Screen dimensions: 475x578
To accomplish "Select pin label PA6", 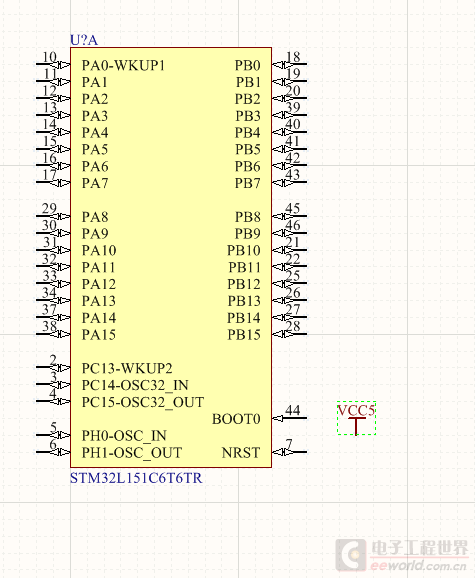I will (95, 166).
